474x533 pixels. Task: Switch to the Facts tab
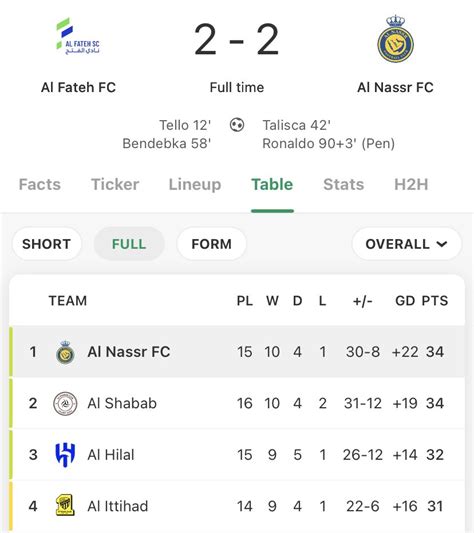40,185
